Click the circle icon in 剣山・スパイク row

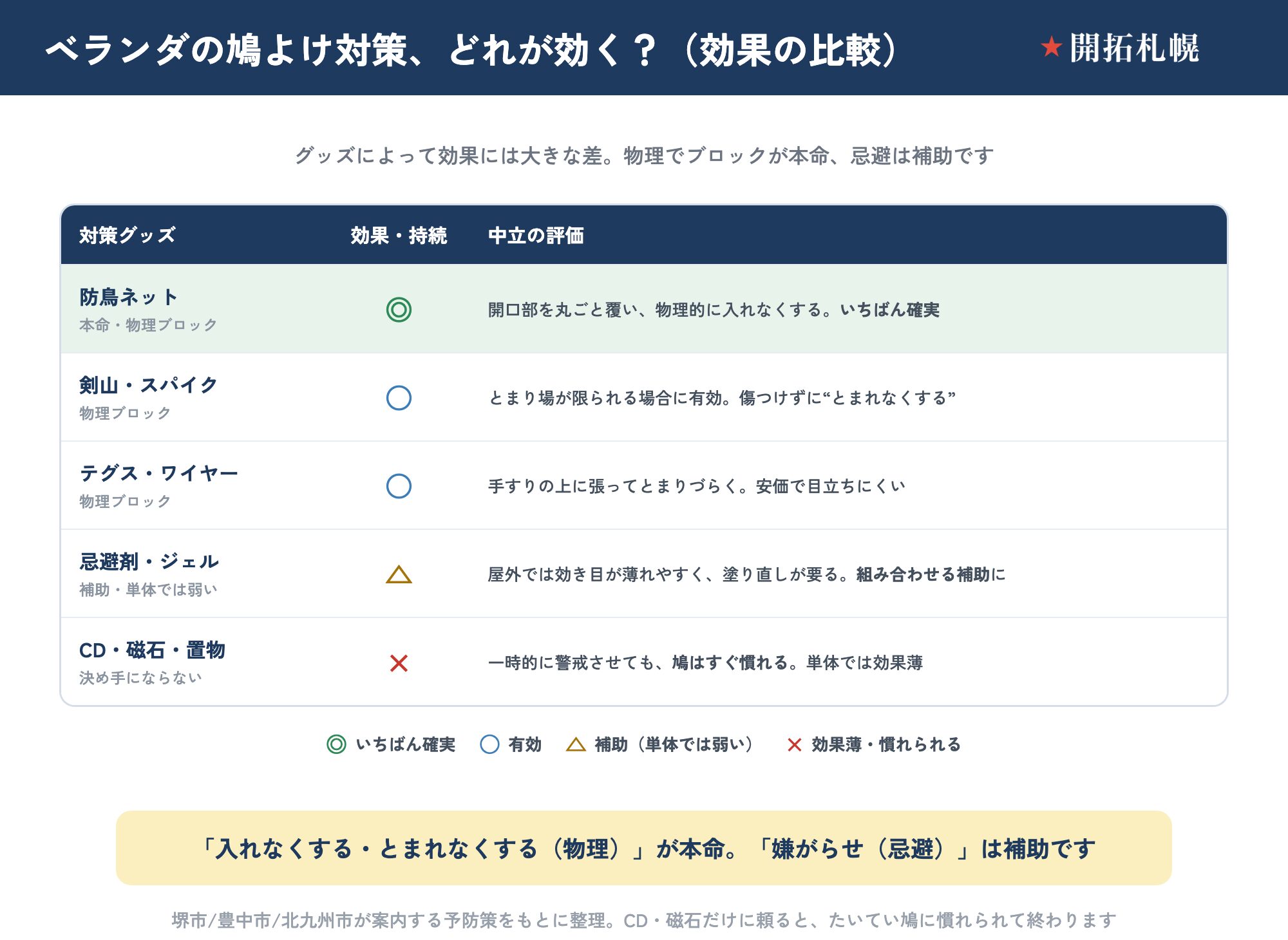click(x=399, y=398)
